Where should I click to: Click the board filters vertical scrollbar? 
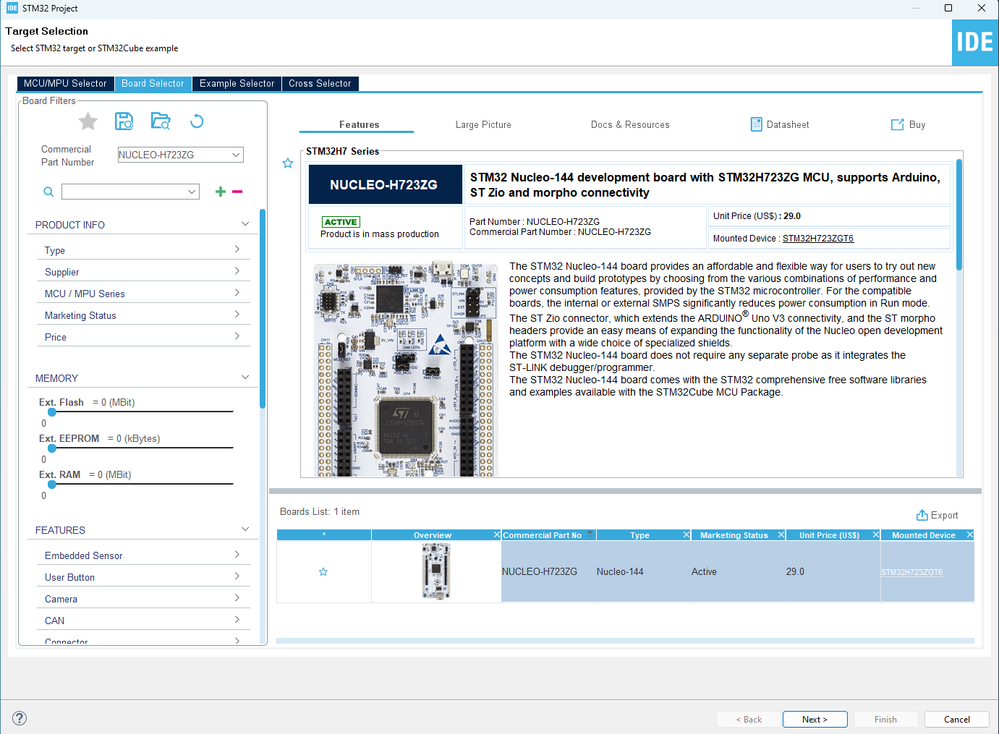click(262, 309)
